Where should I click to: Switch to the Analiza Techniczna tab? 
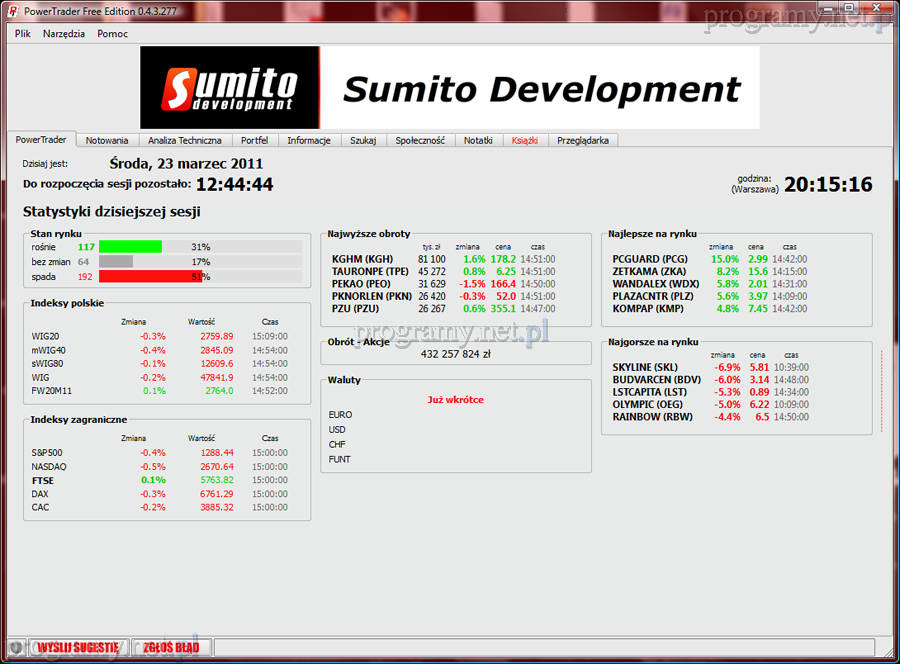[x=184, y=141]
